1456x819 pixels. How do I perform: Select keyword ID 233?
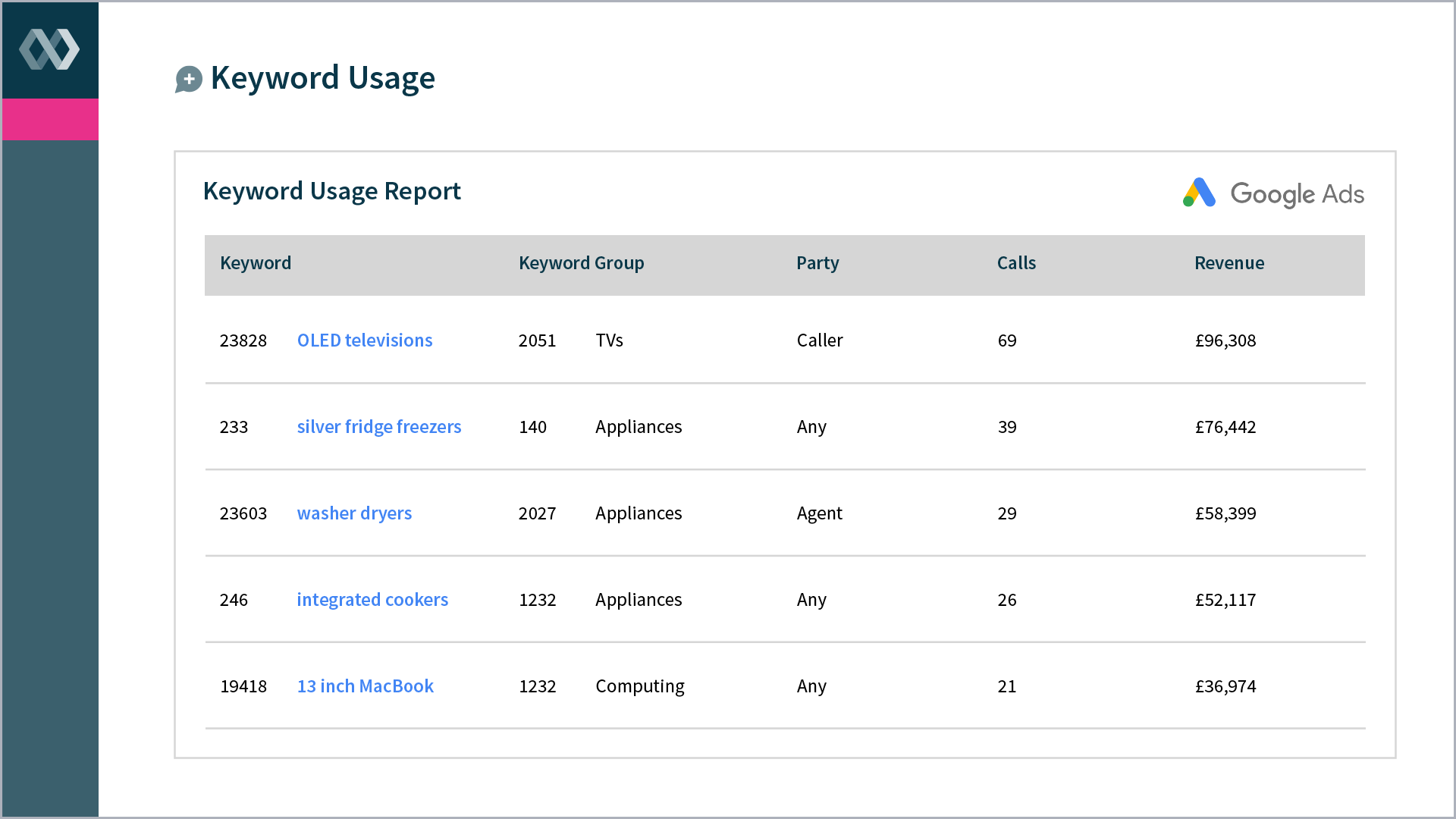tap(234, 427)
